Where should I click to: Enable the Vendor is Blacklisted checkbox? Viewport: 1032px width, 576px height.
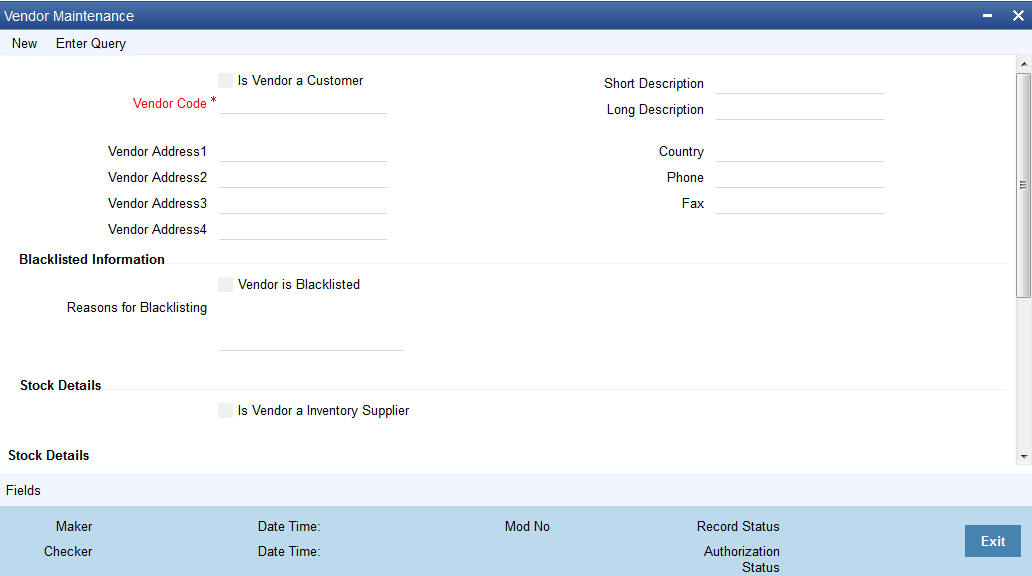[226, 284]
